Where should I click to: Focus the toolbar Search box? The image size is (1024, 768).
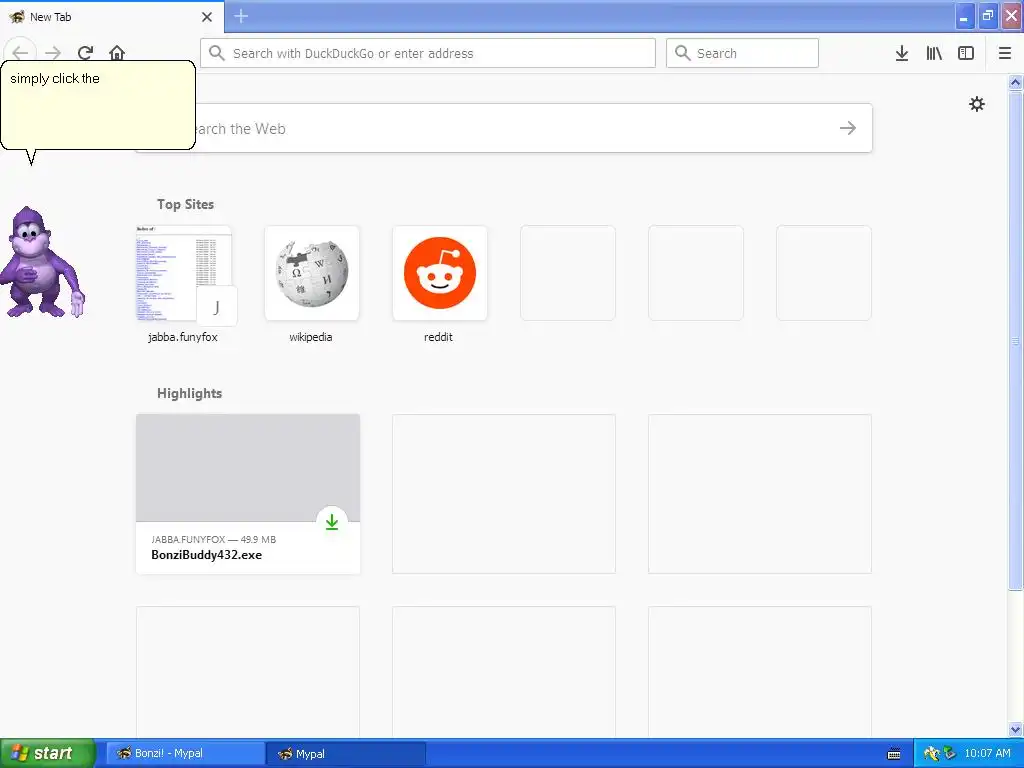[742, 53]
